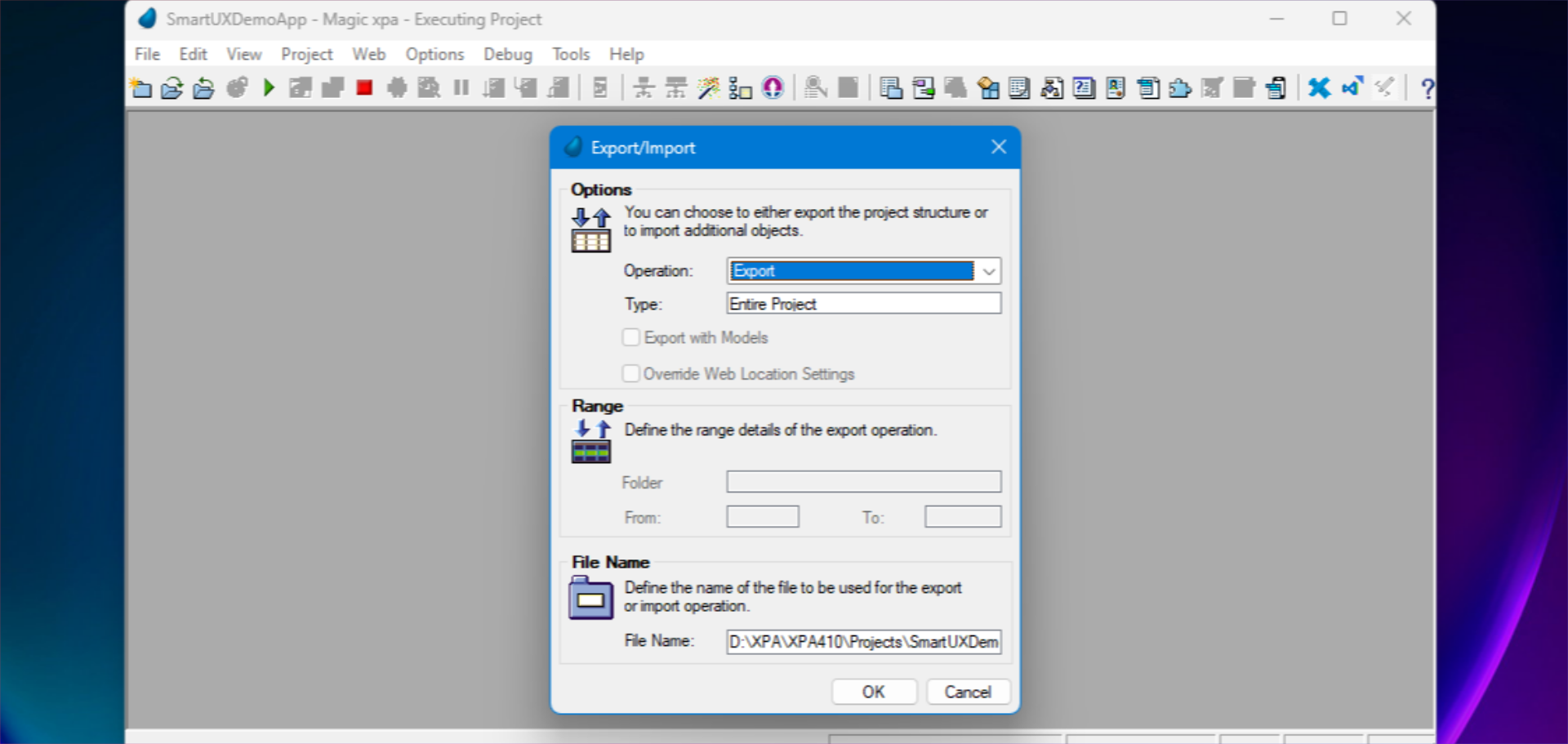Open the Operation dropdown list
Viewport: 1568px width, 744px height.
click(x=989, y=271)
